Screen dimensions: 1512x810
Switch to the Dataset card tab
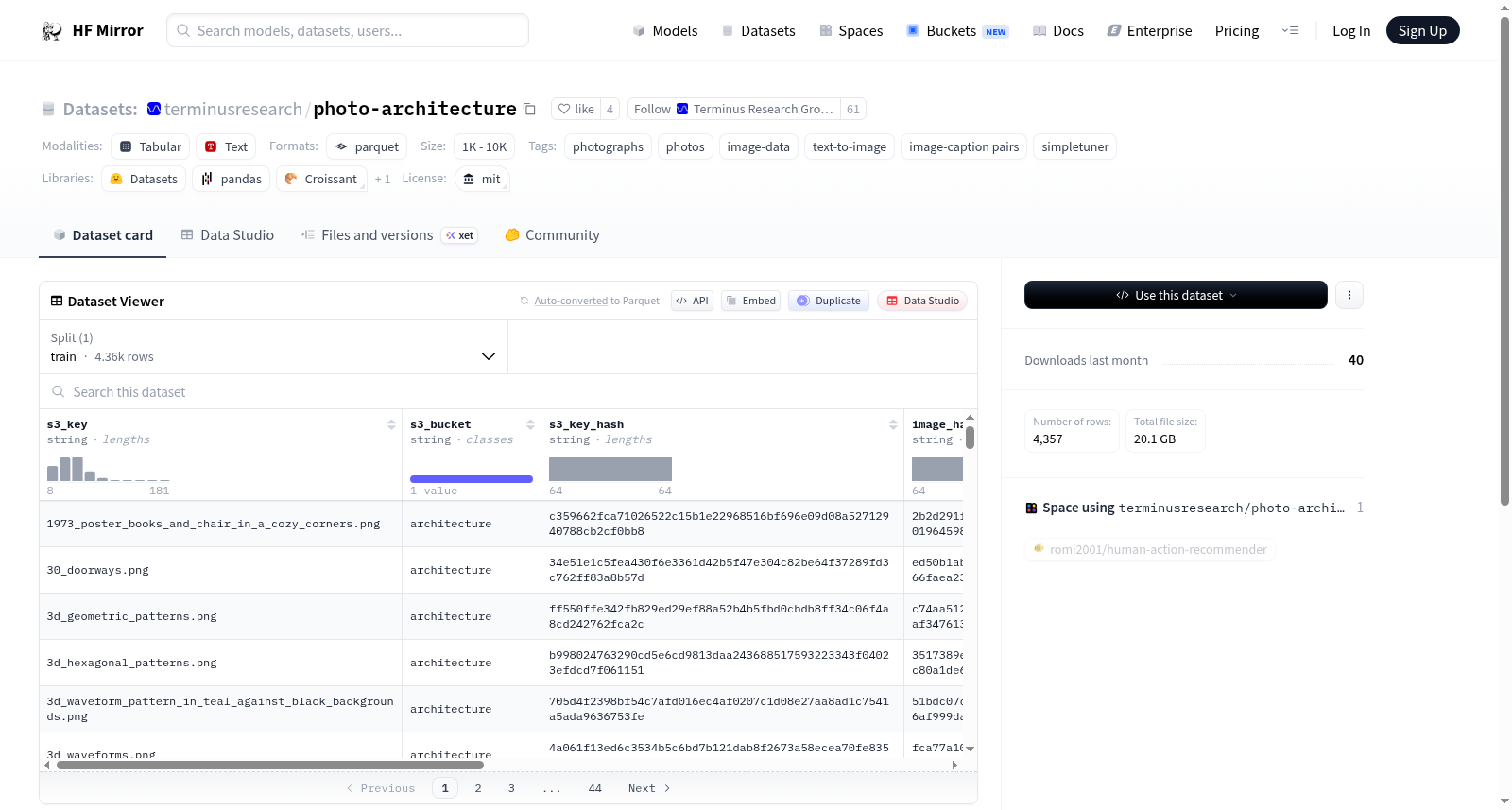coord(103,235)
